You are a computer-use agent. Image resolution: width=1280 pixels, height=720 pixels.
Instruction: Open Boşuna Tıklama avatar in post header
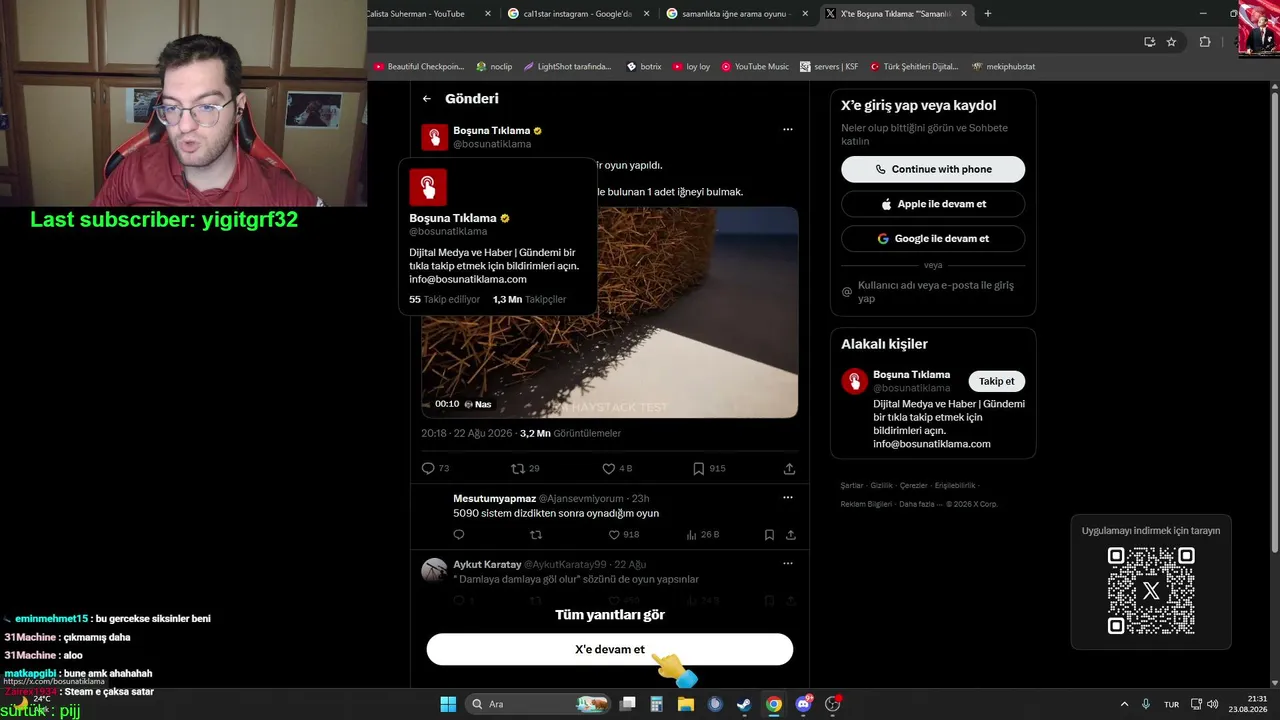point(434,137)
